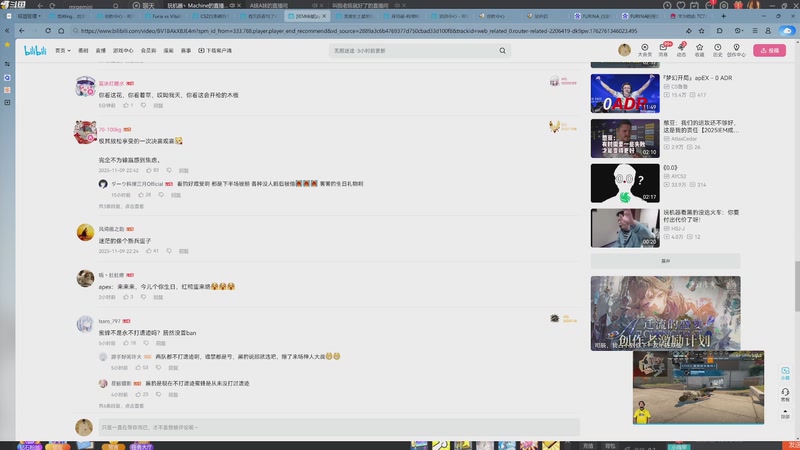Viewport: 800px width, 450px height.
Task: Collapse the browser sidebar with double chevron
Action: click(x=7, y=31)
